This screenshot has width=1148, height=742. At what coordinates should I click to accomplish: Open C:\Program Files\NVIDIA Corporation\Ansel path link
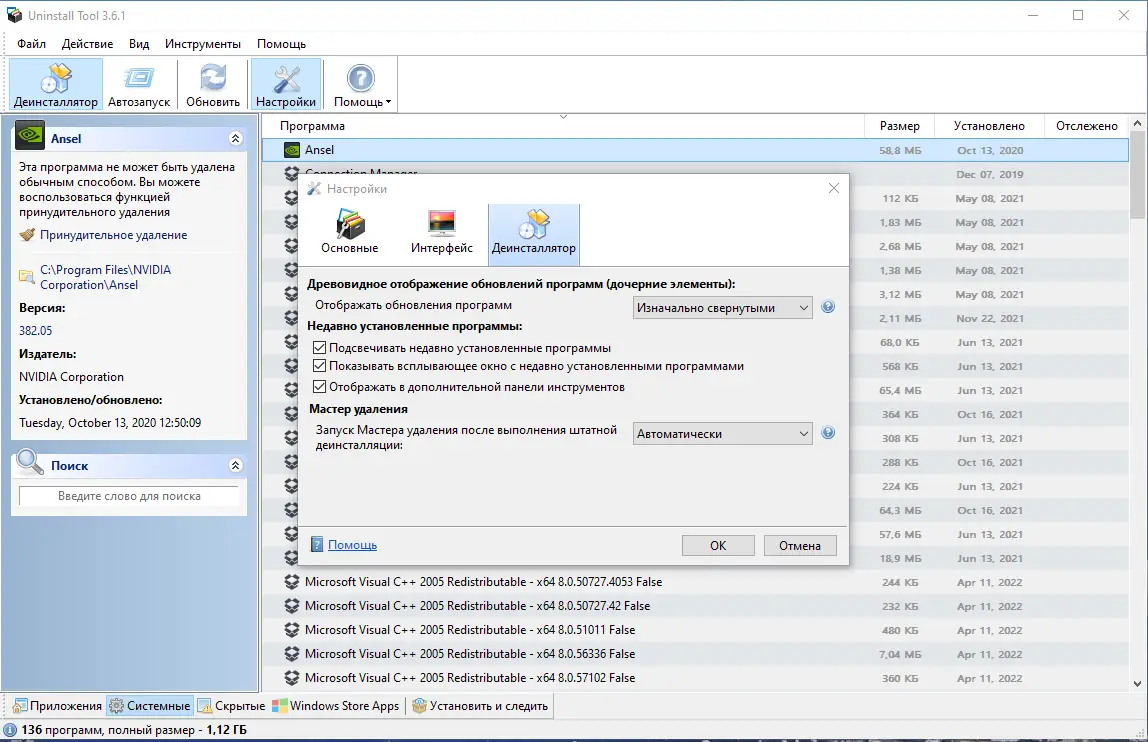(x=105, y=278)
